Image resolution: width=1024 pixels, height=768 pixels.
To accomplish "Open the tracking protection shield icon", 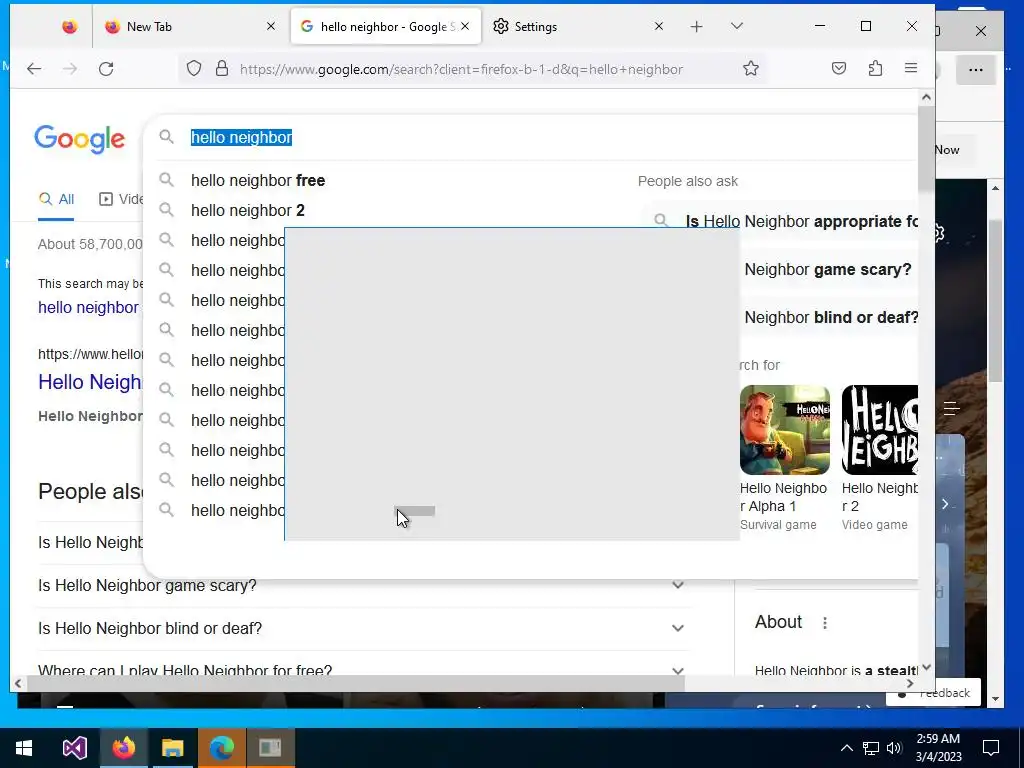I will 194,69.
